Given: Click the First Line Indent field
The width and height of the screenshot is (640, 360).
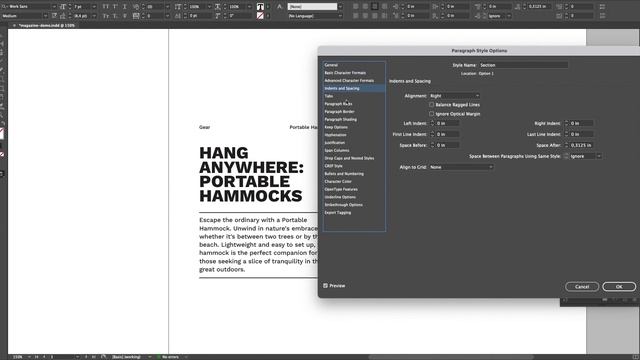Looking at the screenshot, I should tap(447, 134).
